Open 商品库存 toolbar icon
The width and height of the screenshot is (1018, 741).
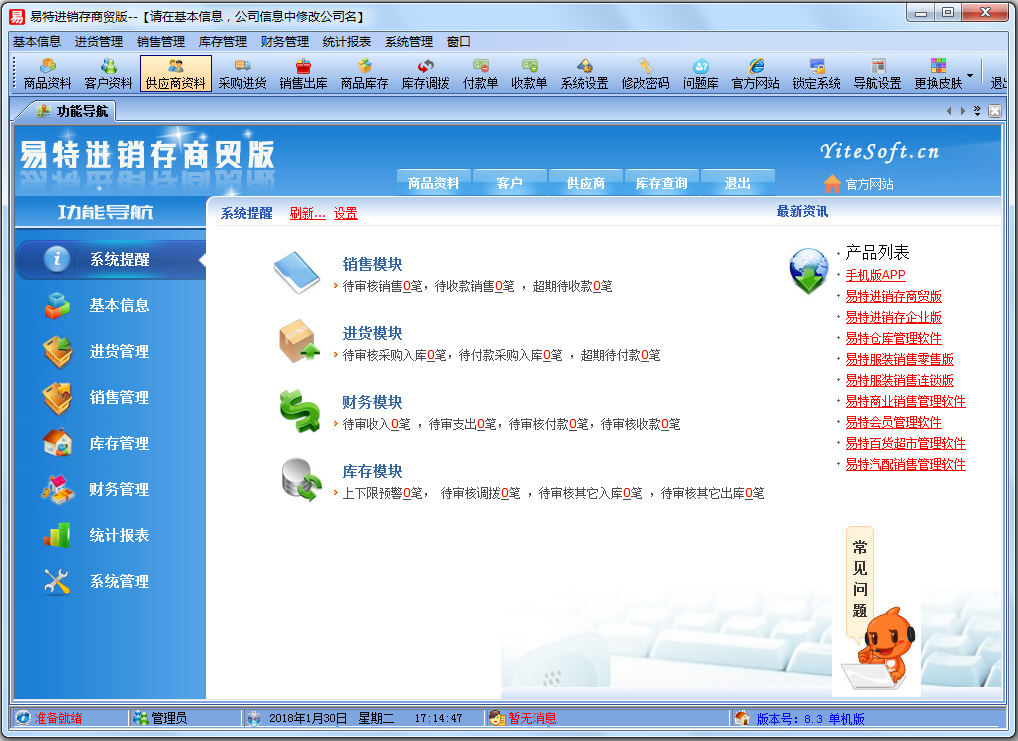click(x=364, y=73)
